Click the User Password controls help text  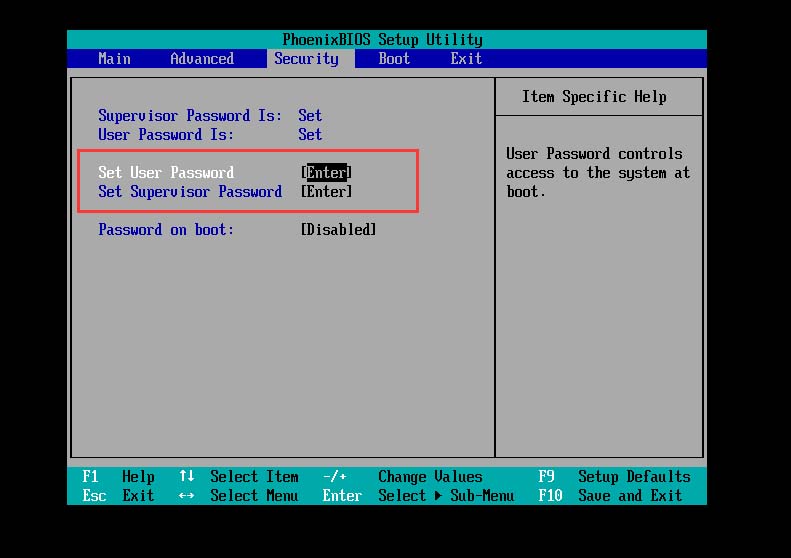point(598,173)
